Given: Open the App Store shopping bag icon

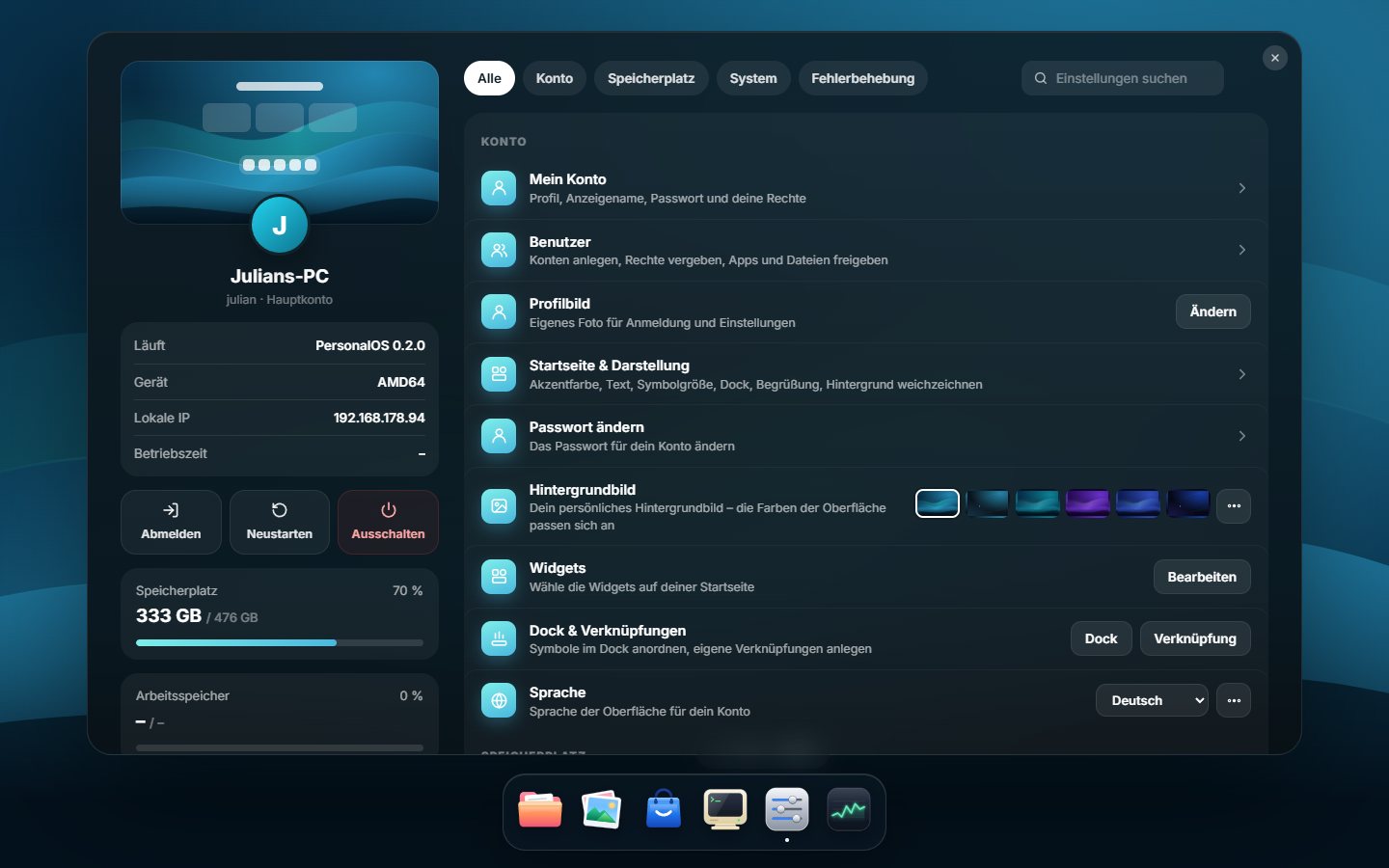Looking at the screenshot, I should pyautogui.click(x=664, y=810).
